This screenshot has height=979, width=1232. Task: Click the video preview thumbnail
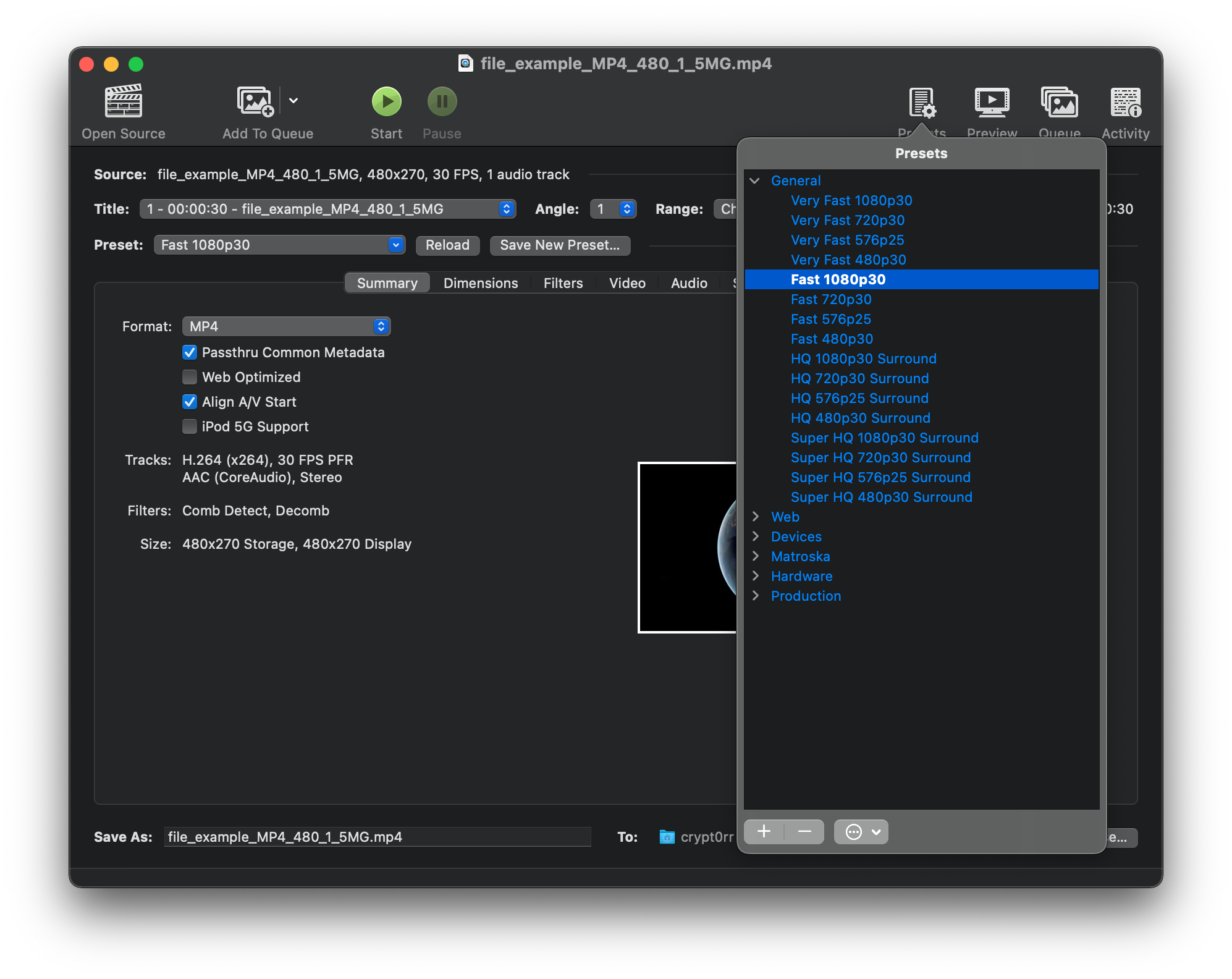pyautogui.click(x=687, y=548)
